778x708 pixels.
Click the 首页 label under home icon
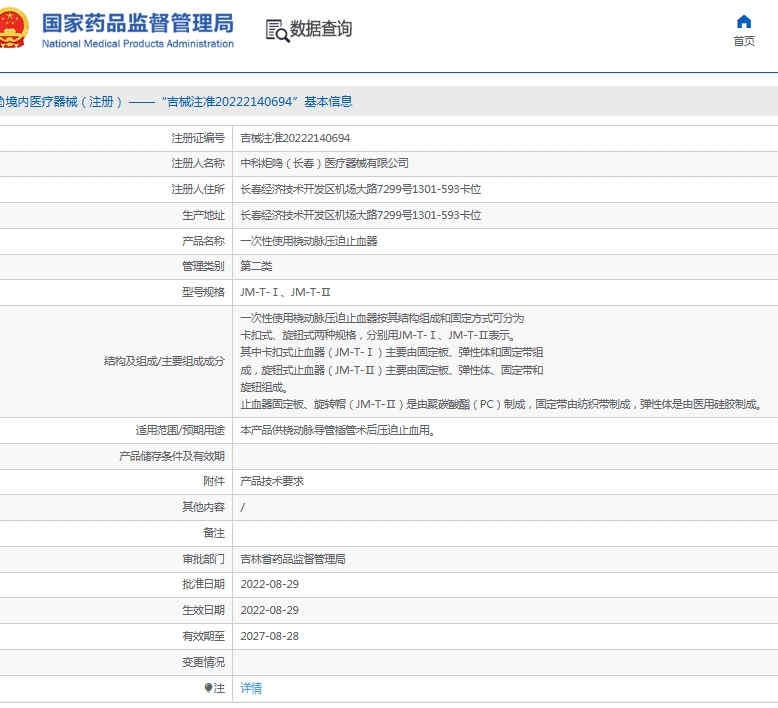(x=744, y=41)
